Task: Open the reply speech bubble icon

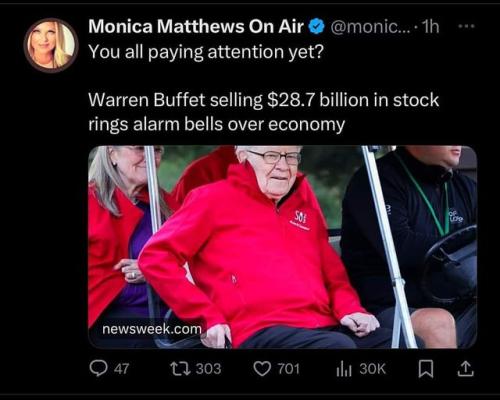Action: click(x=98, y=369)
